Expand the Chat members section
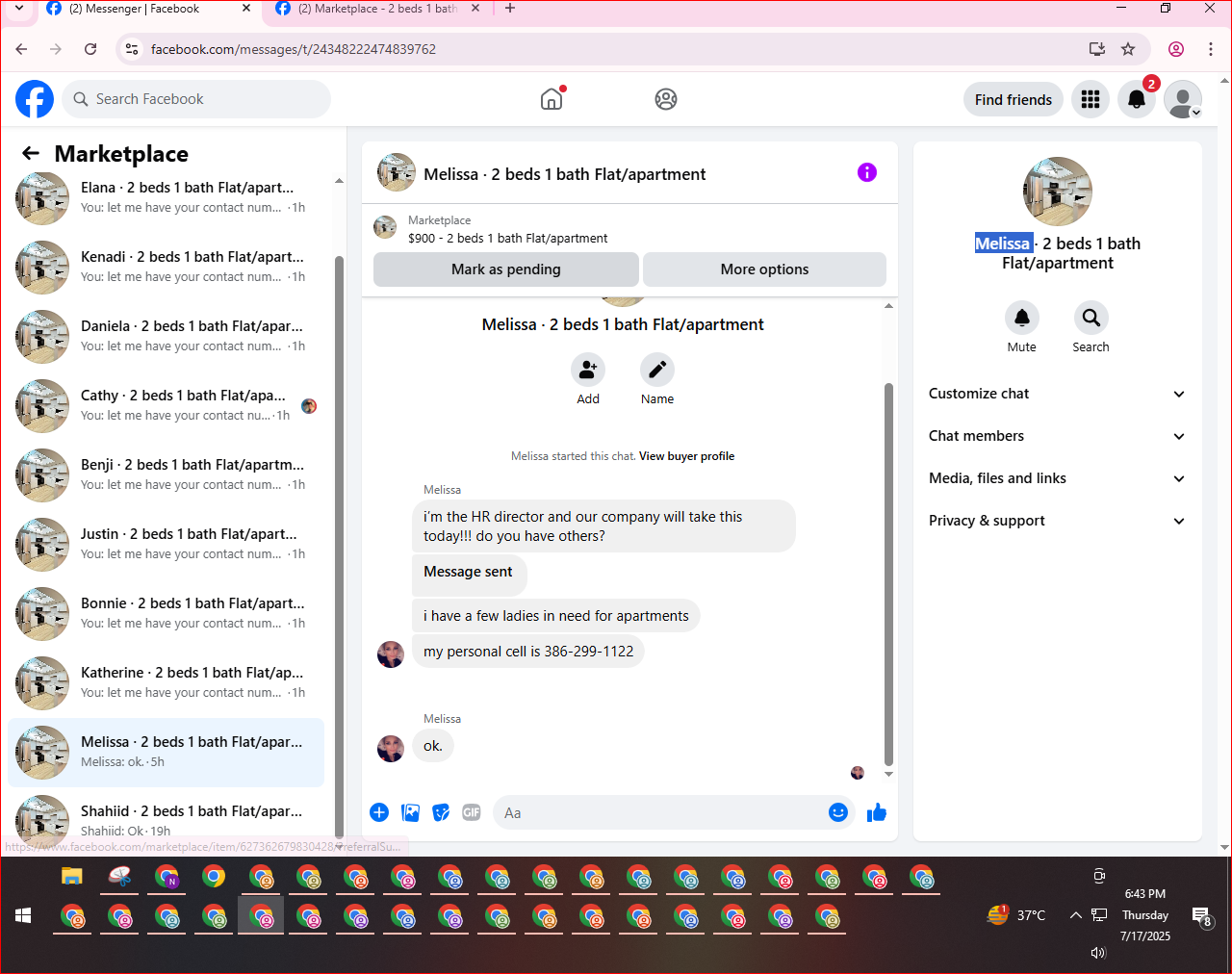Viewport: 1232px width, 974px height. [1058, 436]
